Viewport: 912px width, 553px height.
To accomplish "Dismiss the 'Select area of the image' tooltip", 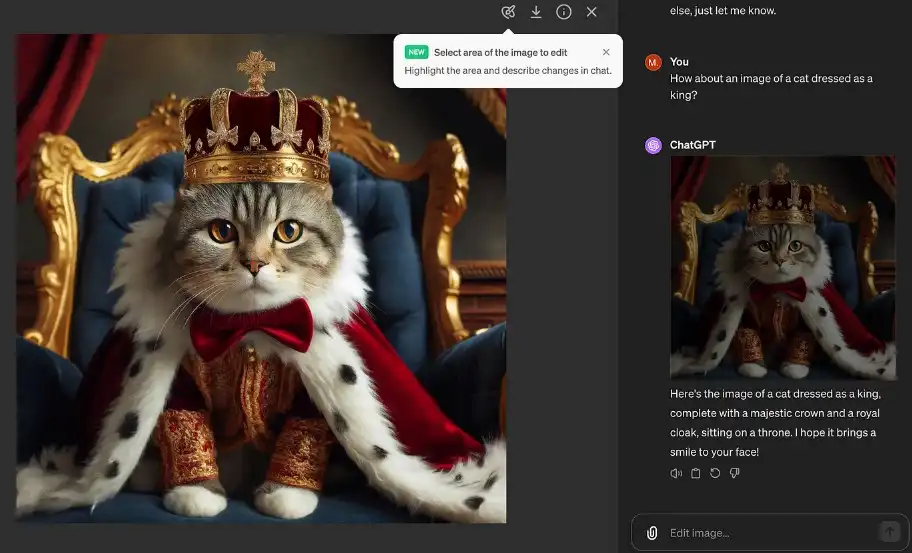I will 606,52.
